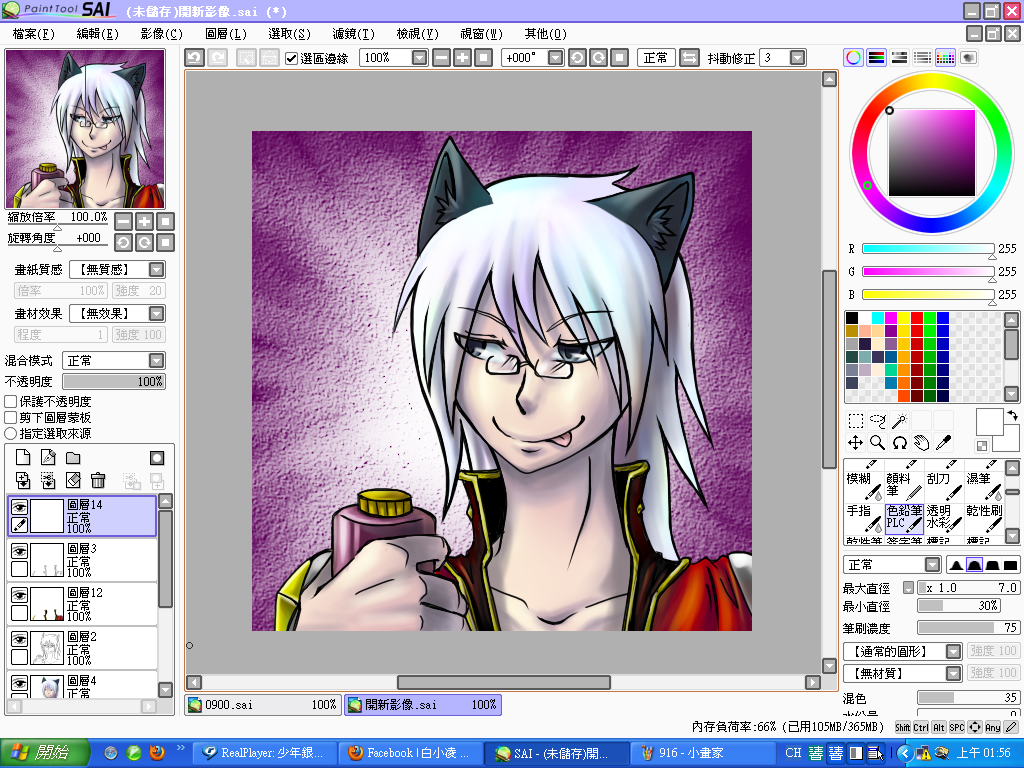Viewport: 1024px width, 768px height.
Task: Create a new layer folder
Action: 72,458
